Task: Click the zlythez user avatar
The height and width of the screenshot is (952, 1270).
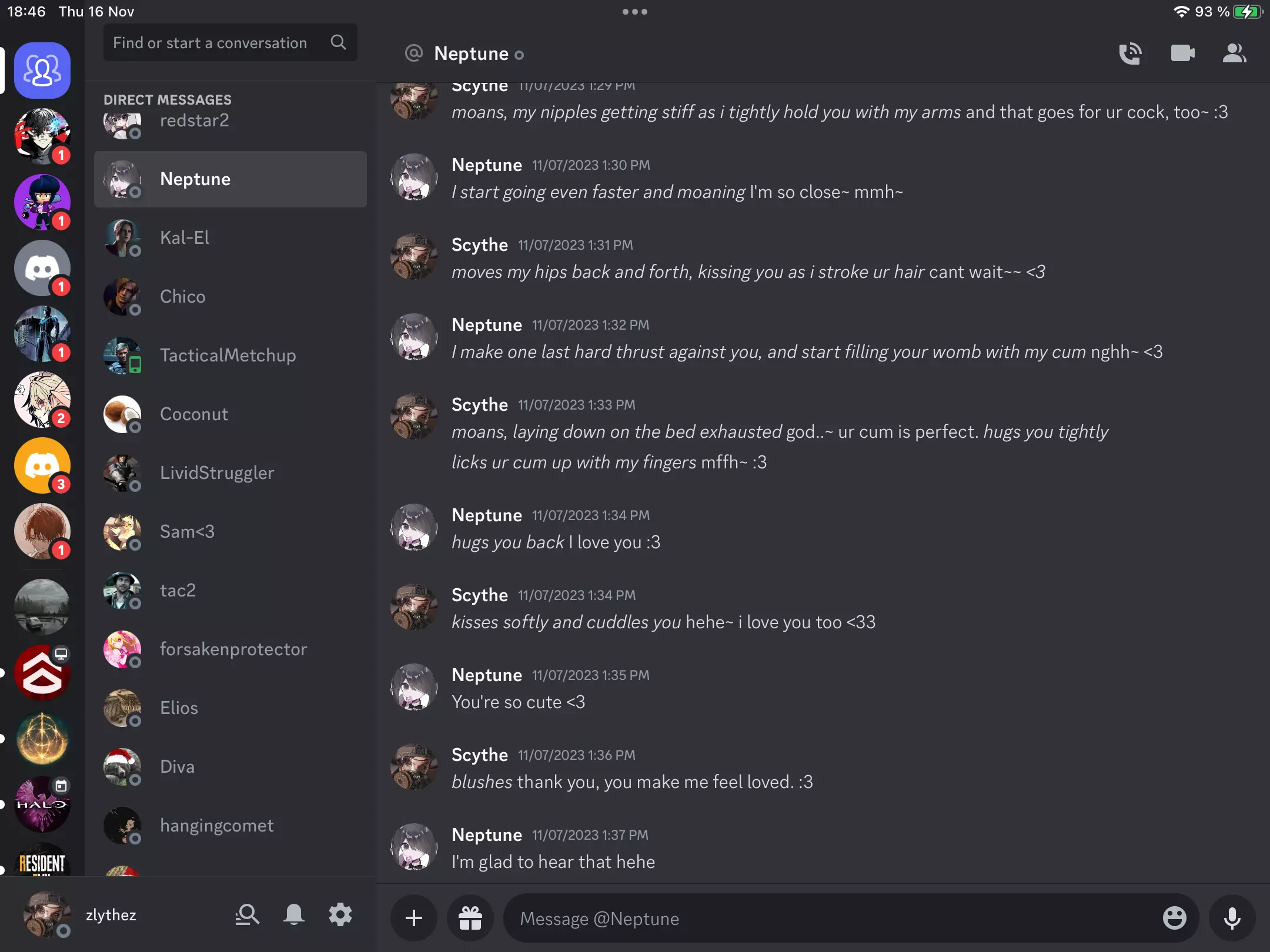Action: tap(46, 914)
